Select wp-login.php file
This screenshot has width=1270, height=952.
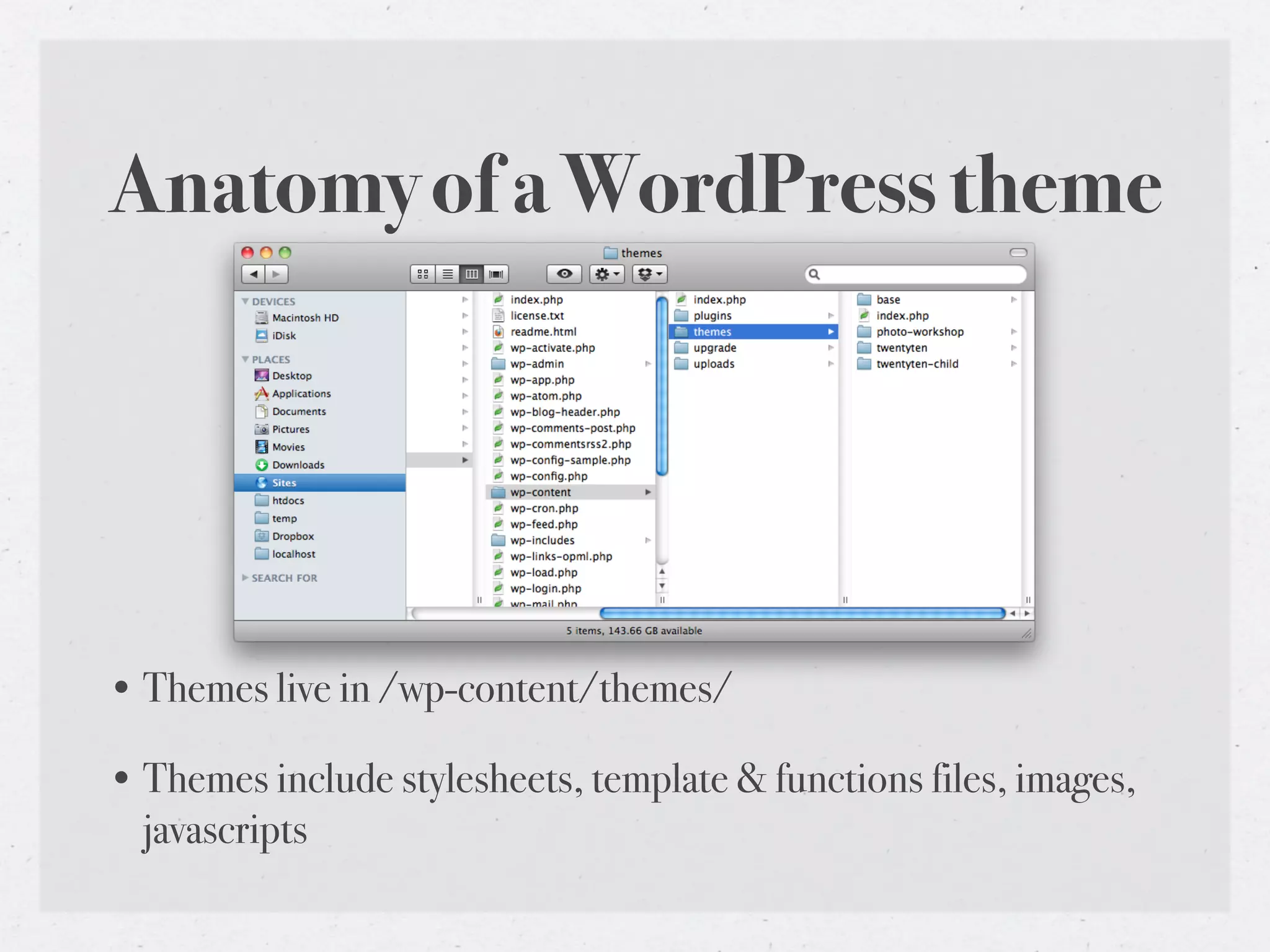click(x=537, y=588)
